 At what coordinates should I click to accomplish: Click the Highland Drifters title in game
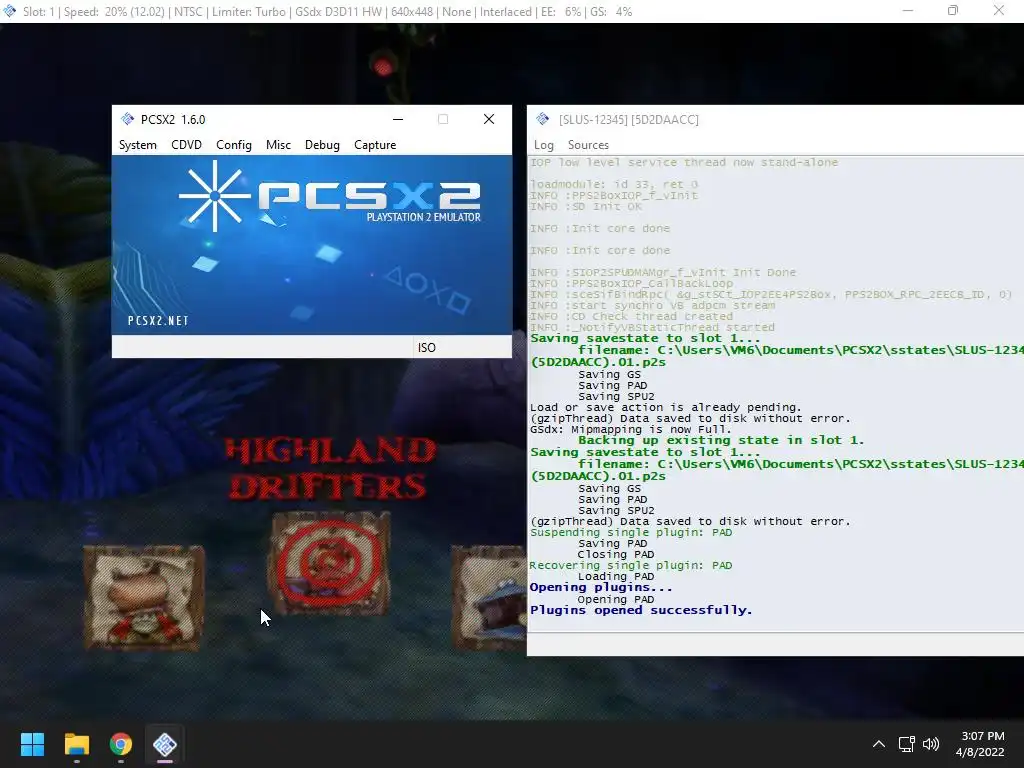tap(330, 469)
